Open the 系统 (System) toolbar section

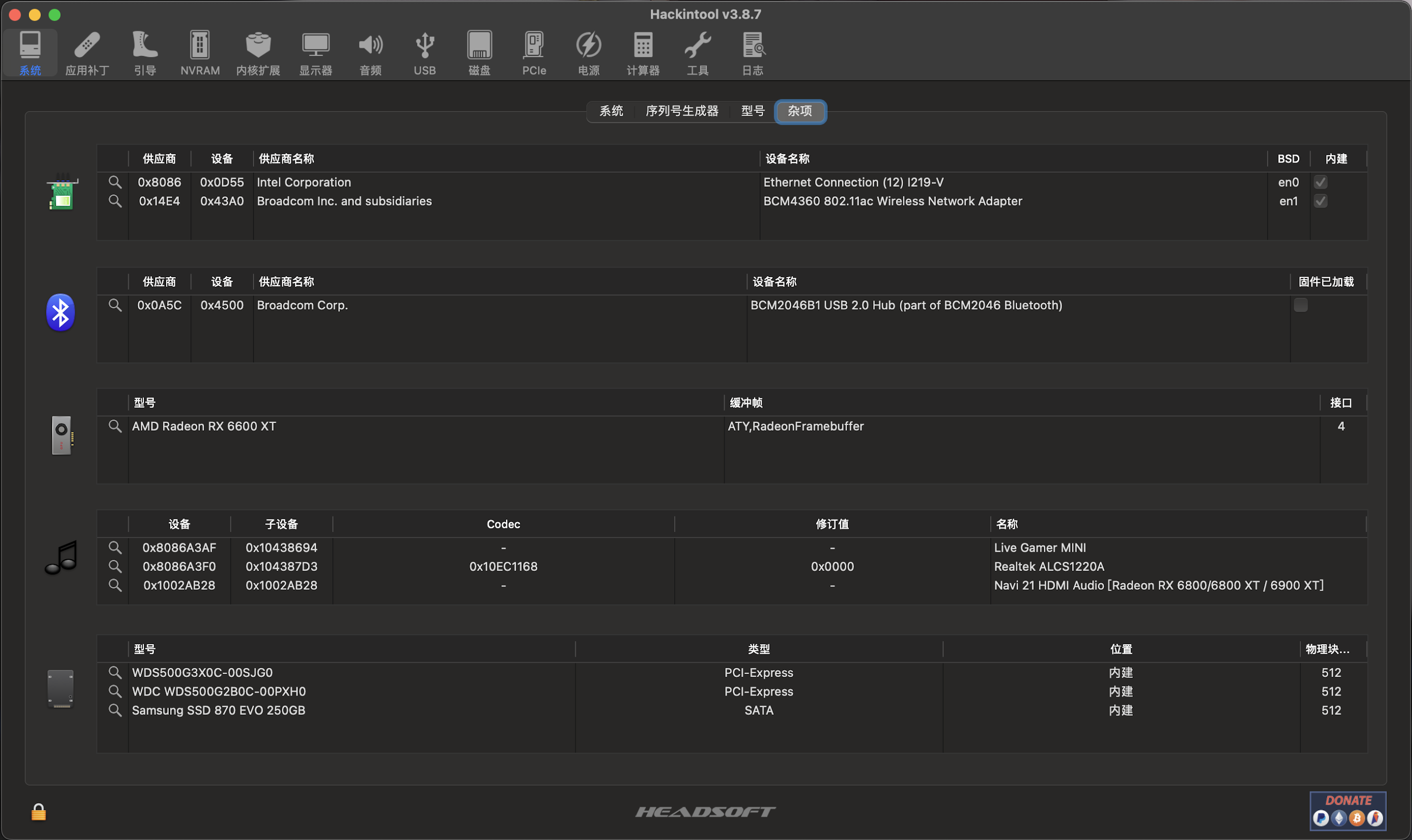(x=30, y=53)
